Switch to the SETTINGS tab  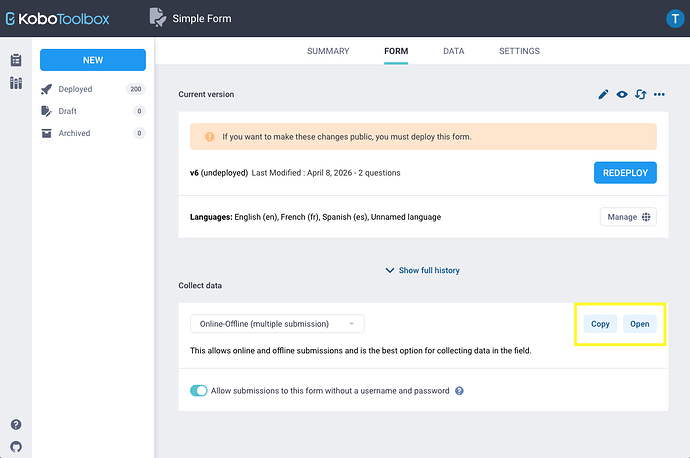519,51
